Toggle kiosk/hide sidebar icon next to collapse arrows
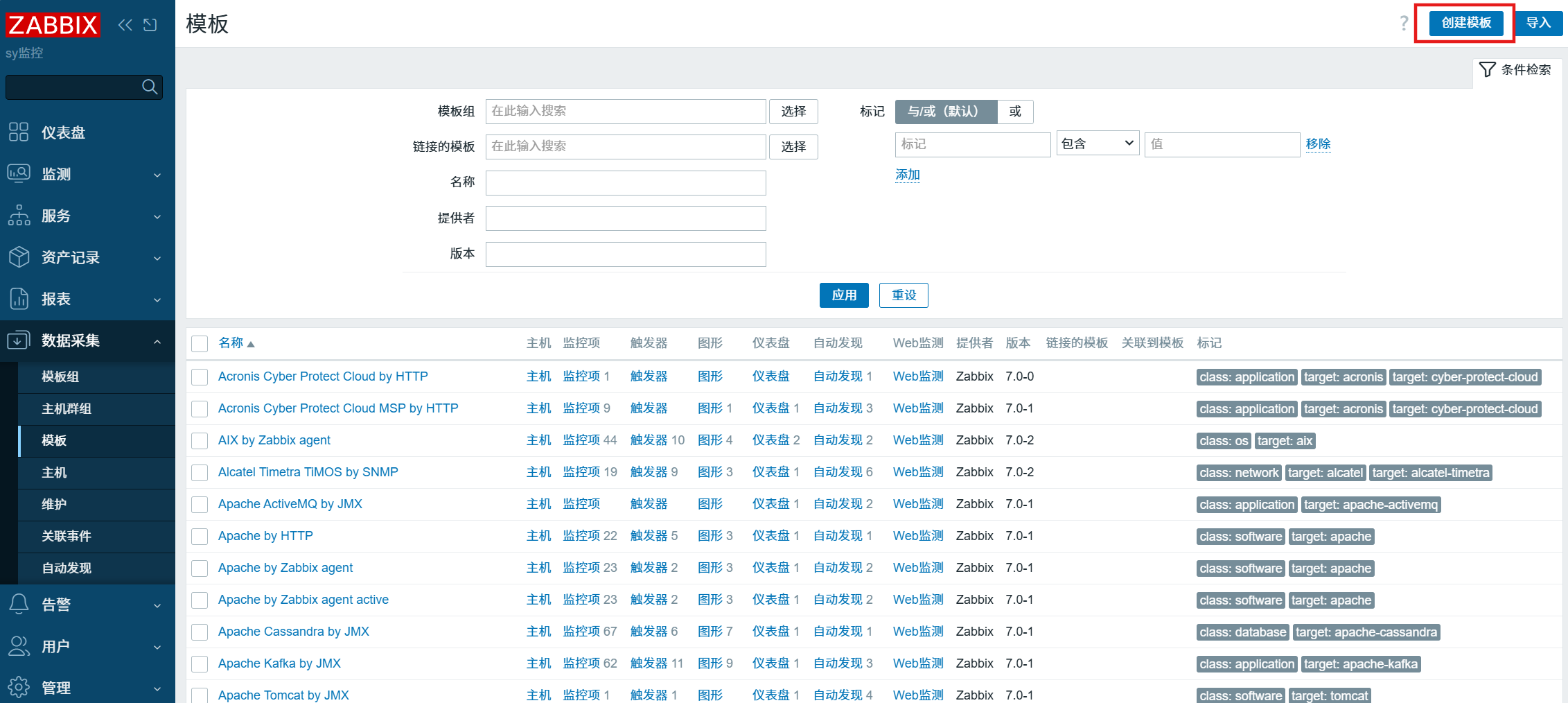 (x=150, y=25)
